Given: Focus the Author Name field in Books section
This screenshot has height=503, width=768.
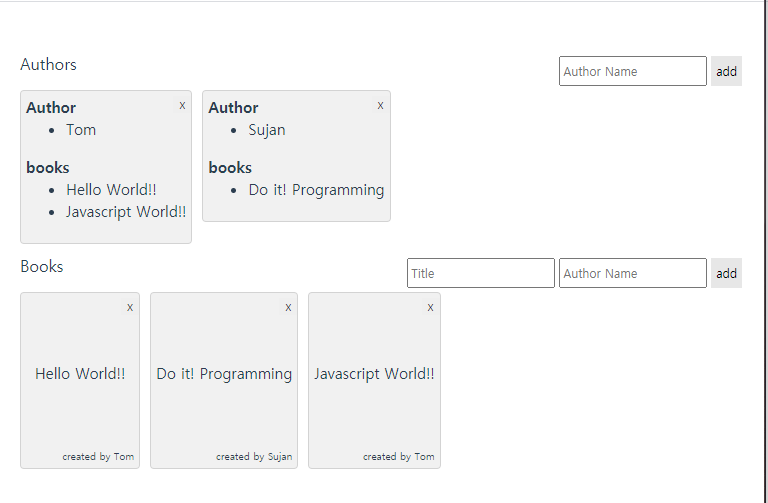Looking at the screenshot, I should click(633, 273).
